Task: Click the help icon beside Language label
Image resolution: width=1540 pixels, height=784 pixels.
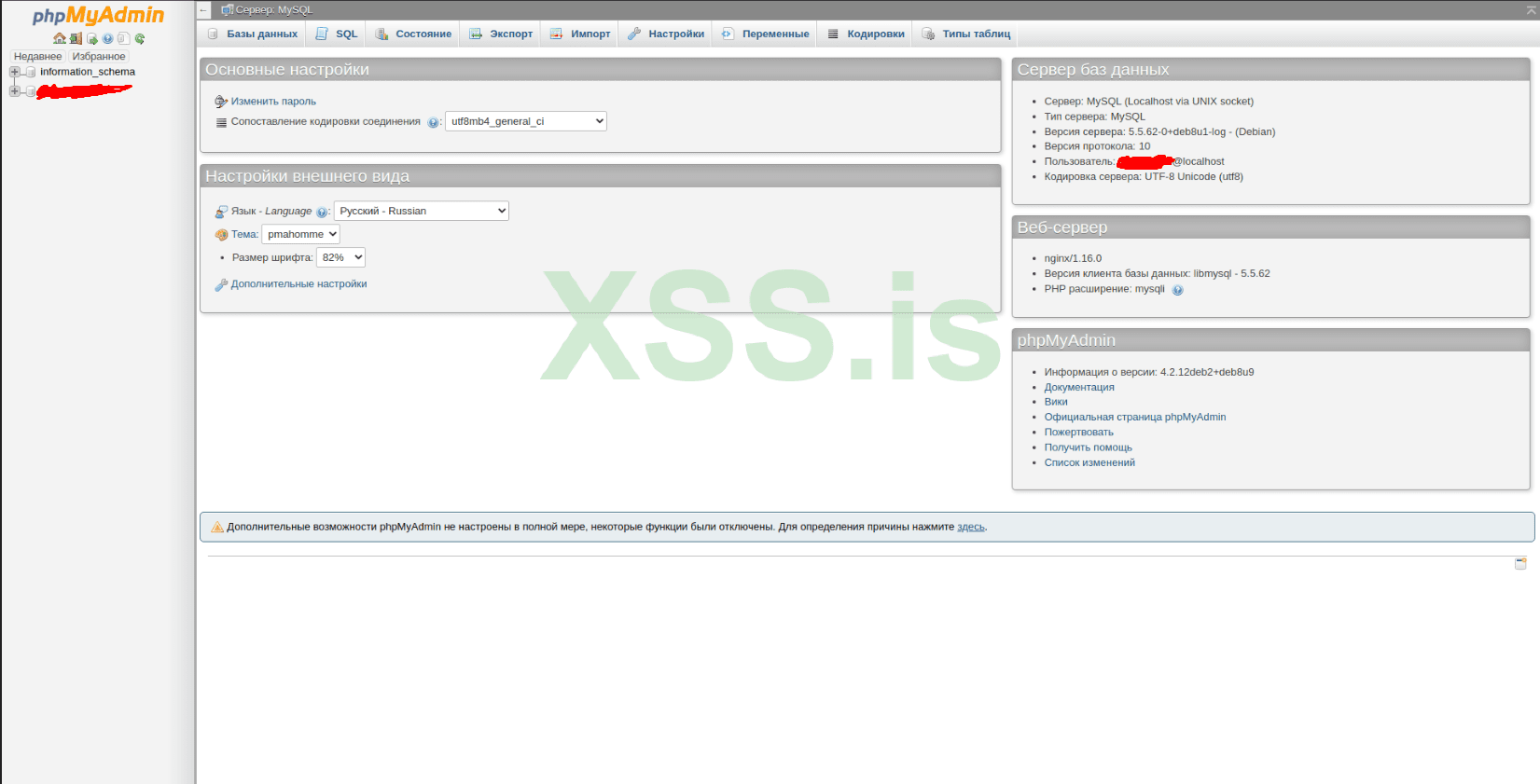Action: click(x=322, y=212)
